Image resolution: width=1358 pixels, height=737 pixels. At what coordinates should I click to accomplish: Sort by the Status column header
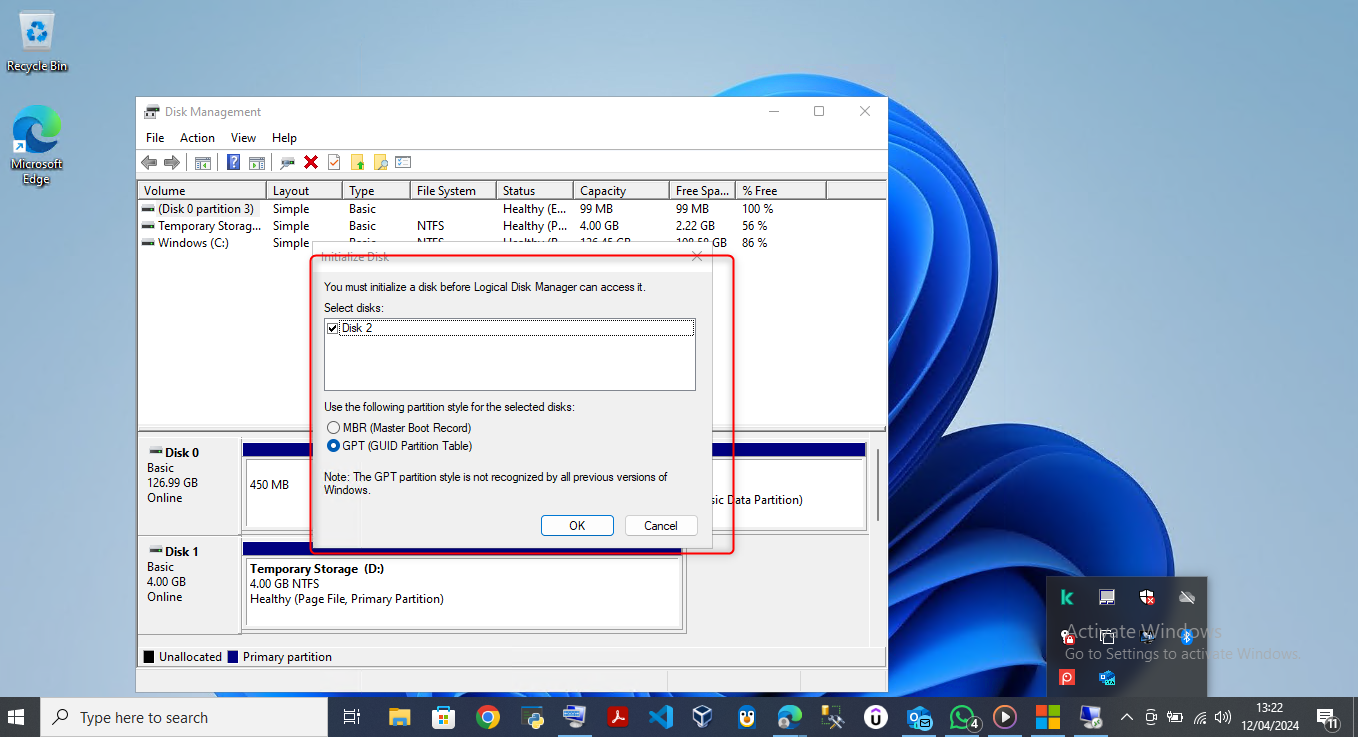point(535,190)
